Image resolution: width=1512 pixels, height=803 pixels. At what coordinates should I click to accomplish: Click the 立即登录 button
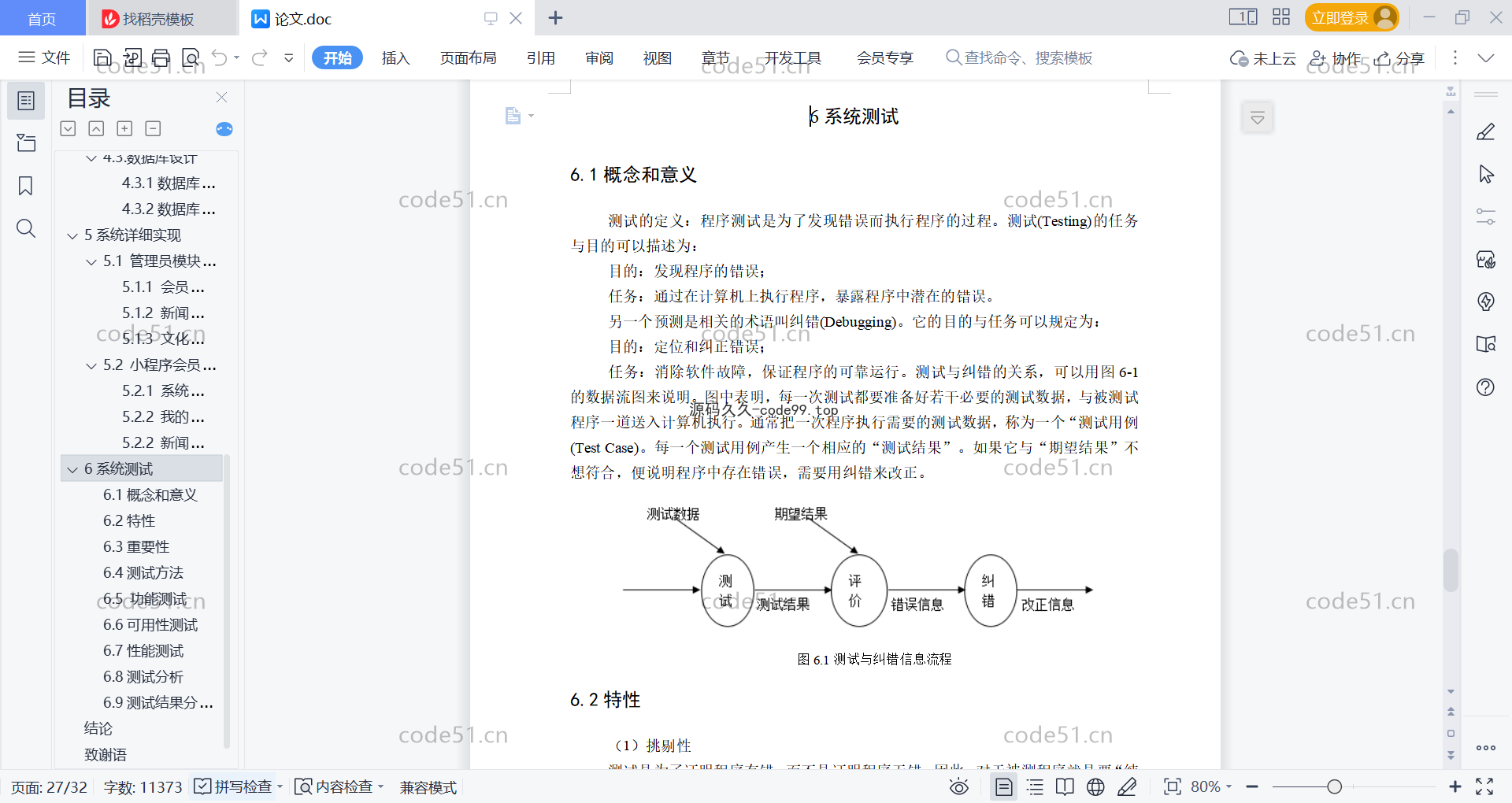[x=1352, y=17]
